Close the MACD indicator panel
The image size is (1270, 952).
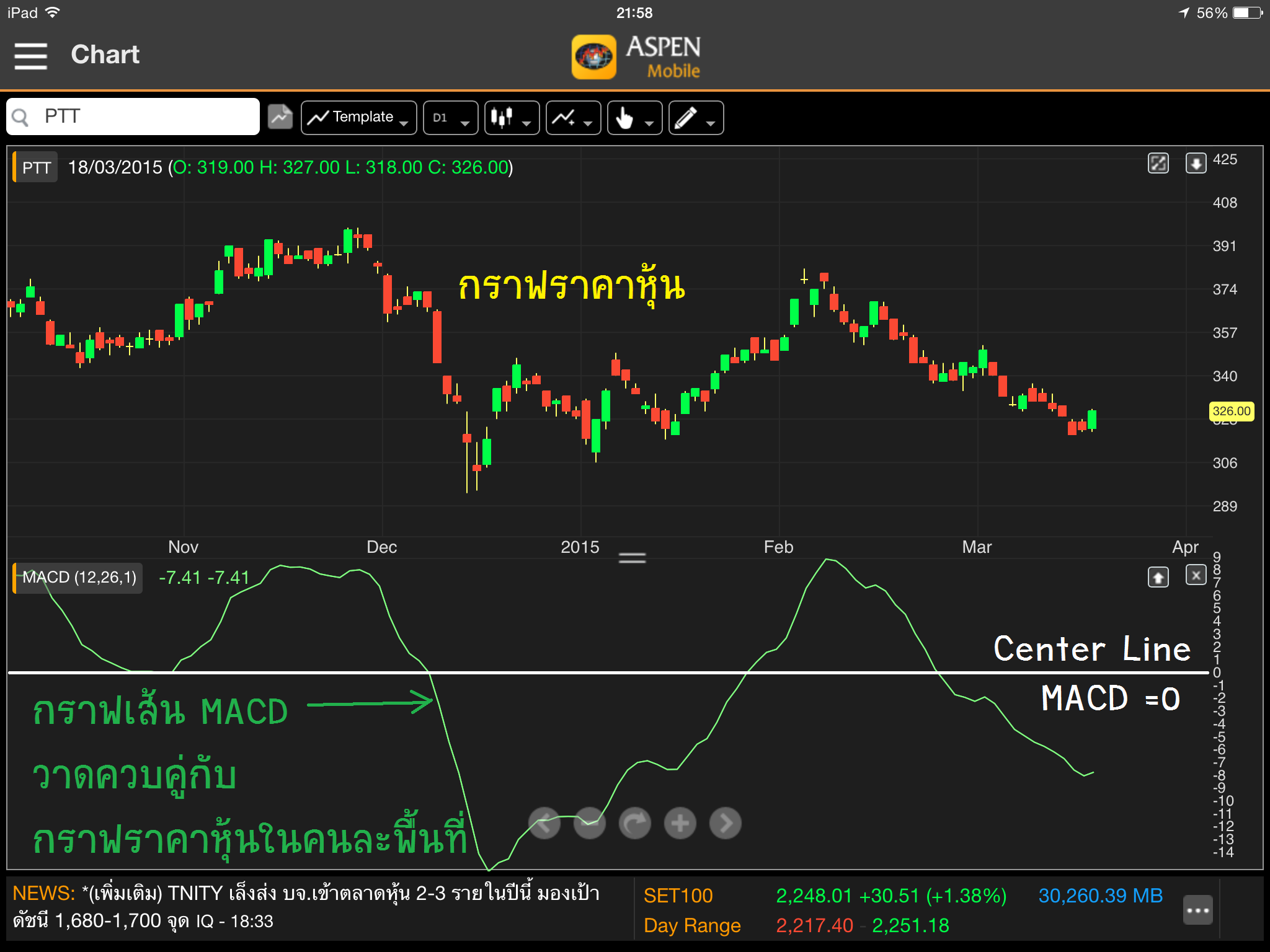(x=1196, y=576)
